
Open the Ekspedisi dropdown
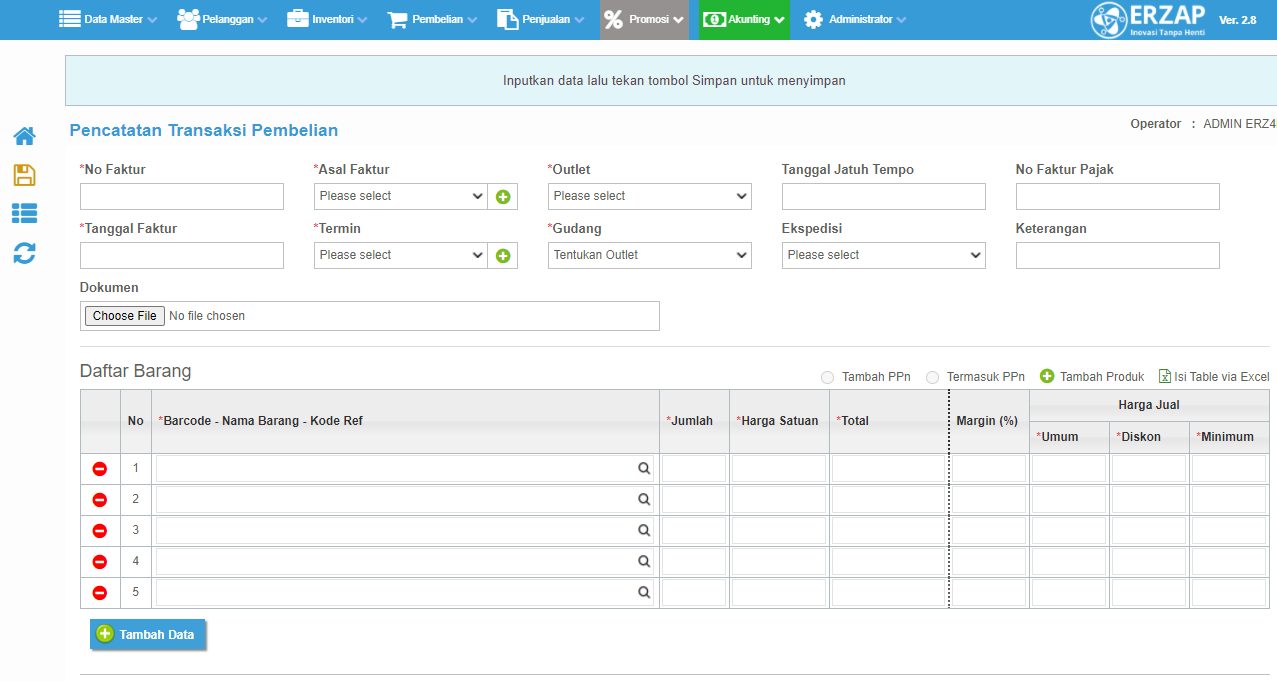coord(884,256)
